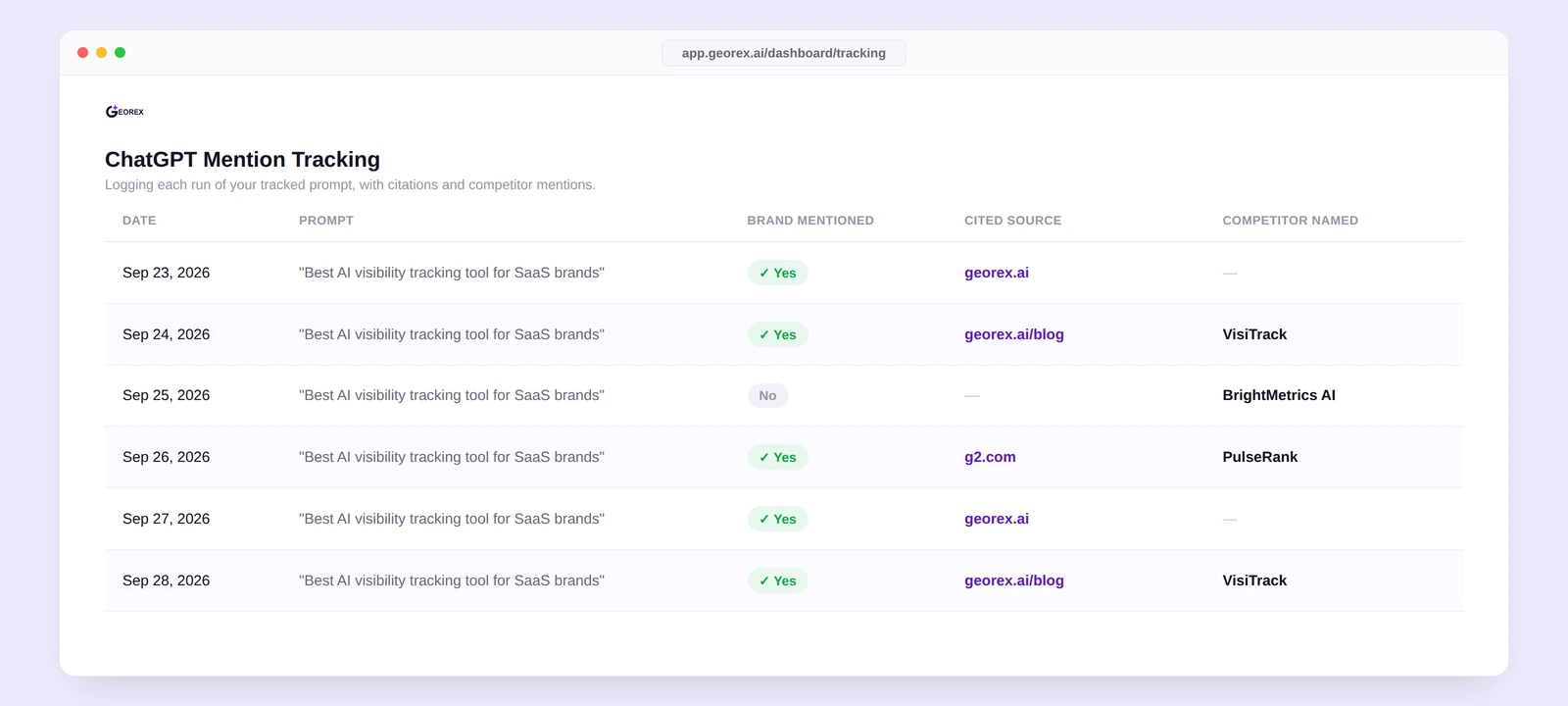1568x706 pixels.
Task: Click the yellow minimize window button
Action: click(102, 53)
